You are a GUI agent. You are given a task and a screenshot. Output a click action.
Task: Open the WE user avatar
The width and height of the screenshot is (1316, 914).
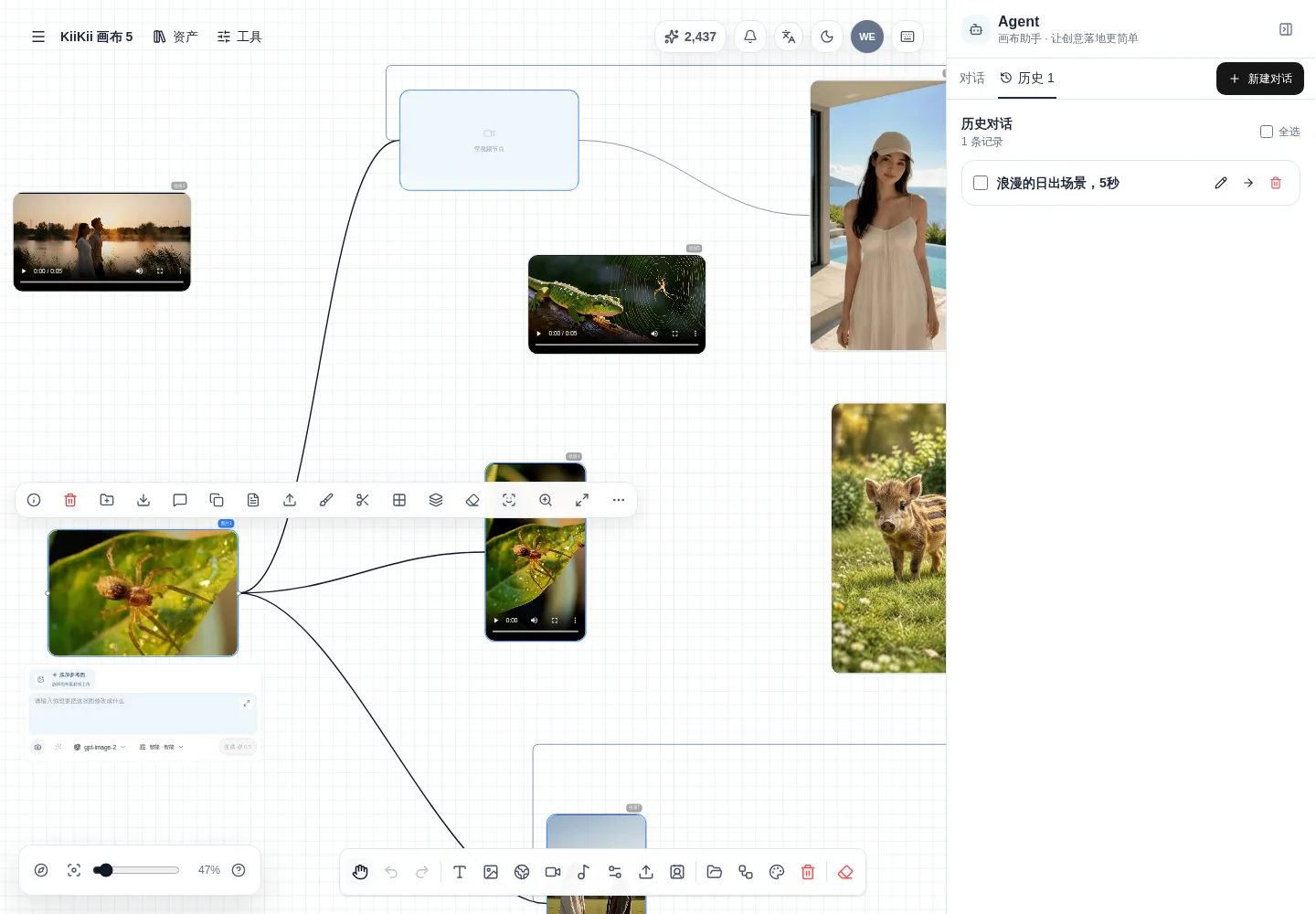click(x=867, y=37)
